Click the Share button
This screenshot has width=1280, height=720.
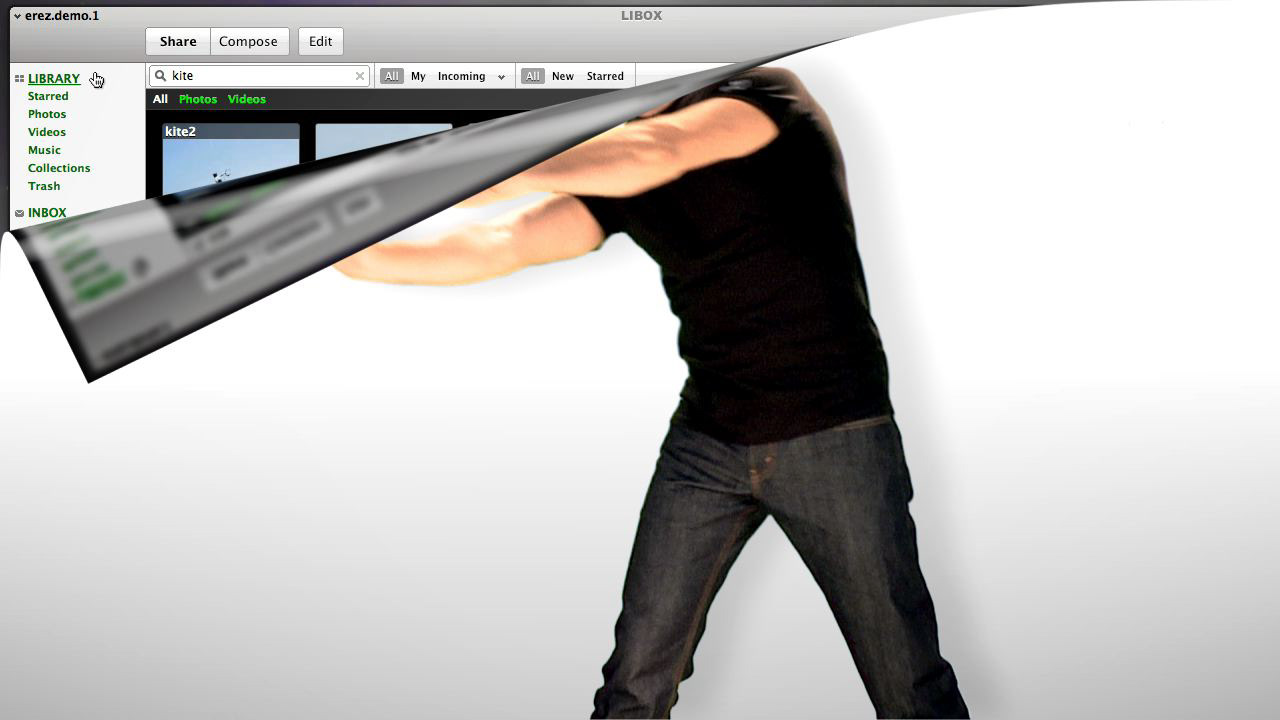[x=178, y=41]
